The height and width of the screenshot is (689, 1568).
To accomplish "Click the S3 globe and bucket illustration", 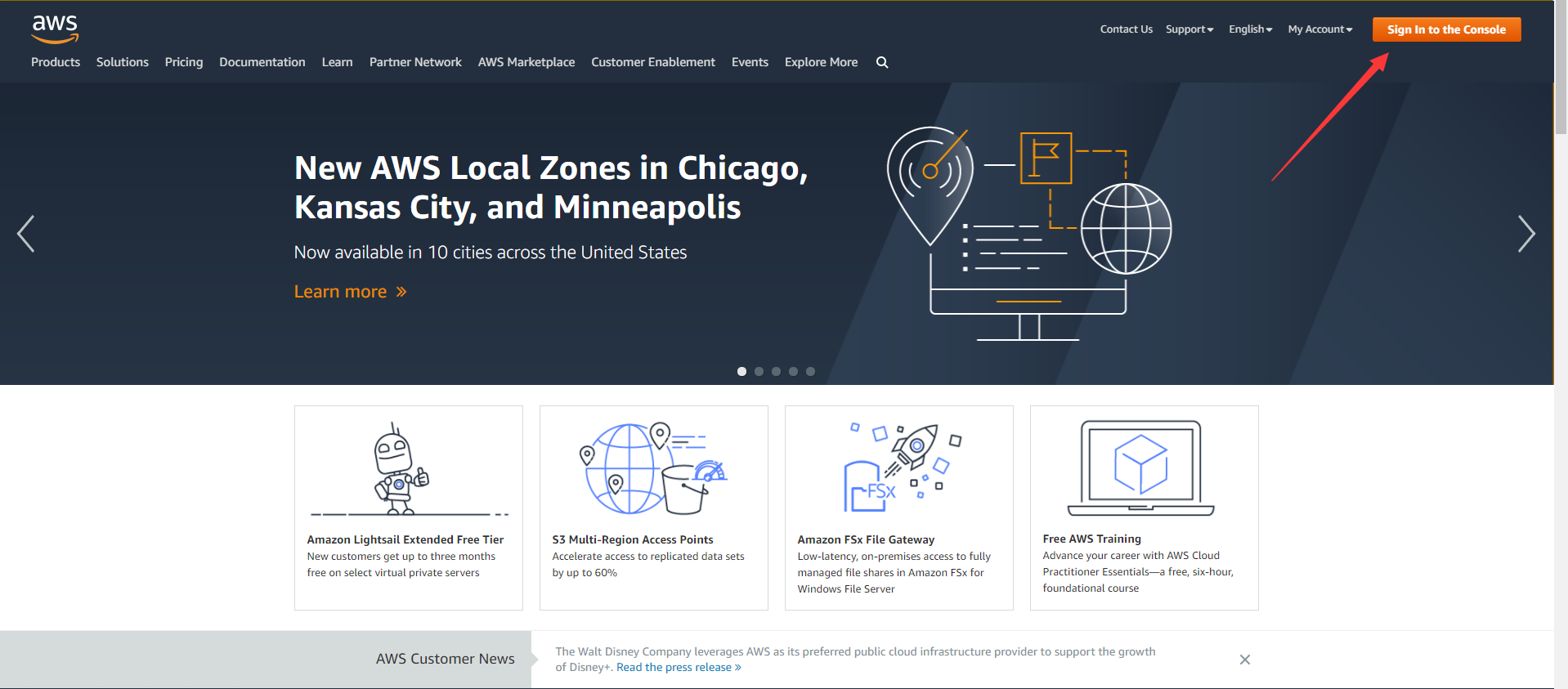I will [x=654, y=468].
